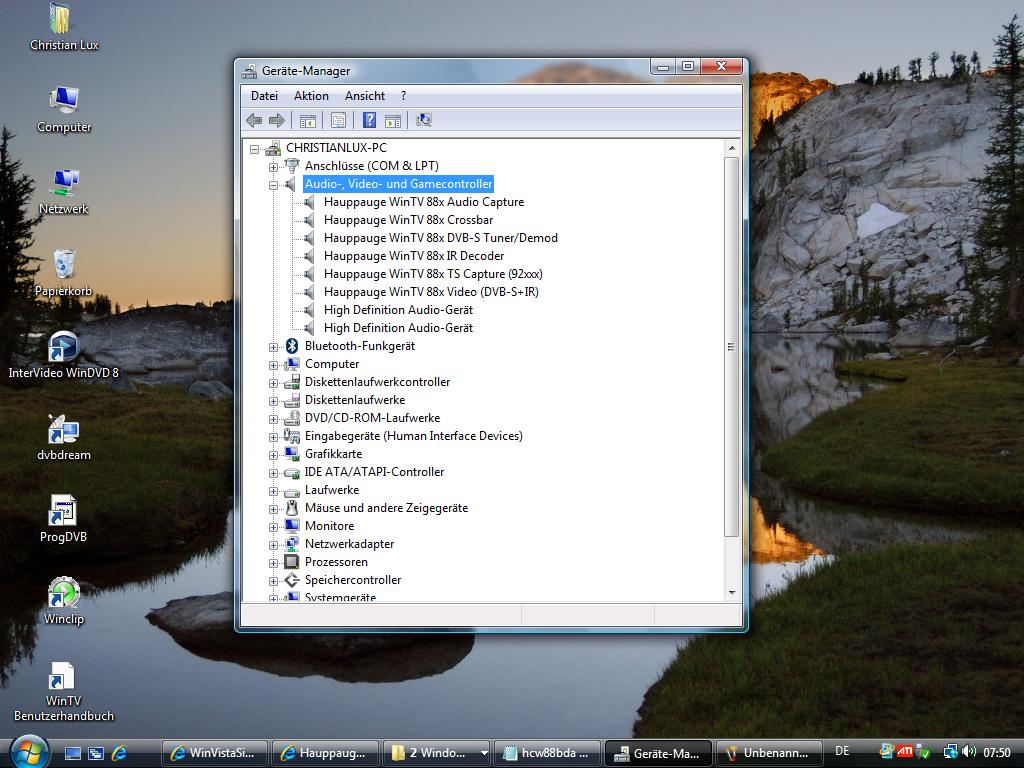The width and height of the screenshot is (1024, 768).
Task: Click the scrollbar down arrow in device tree
Action: tap(731, 593)
